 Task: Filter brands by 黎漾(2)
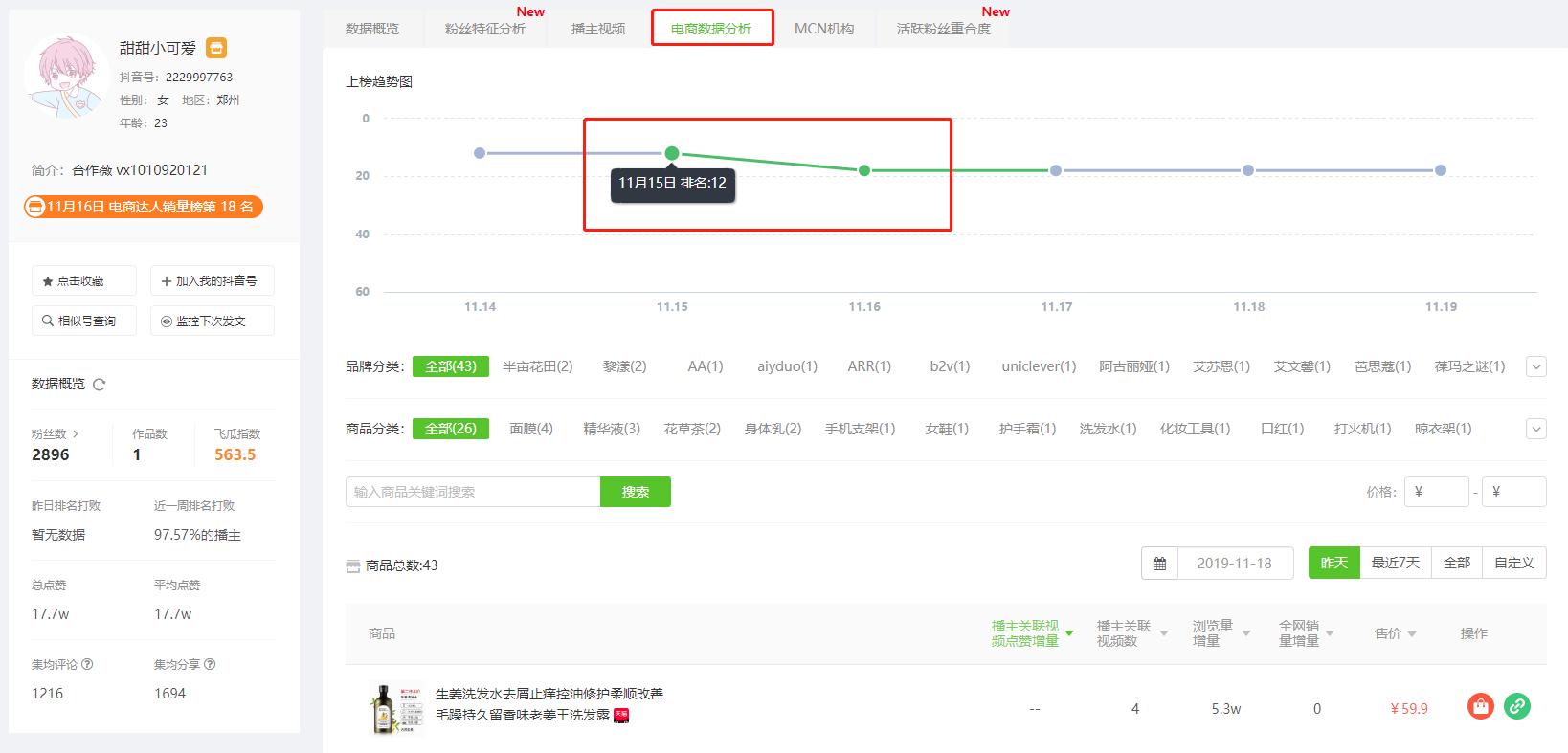point(625,366)
